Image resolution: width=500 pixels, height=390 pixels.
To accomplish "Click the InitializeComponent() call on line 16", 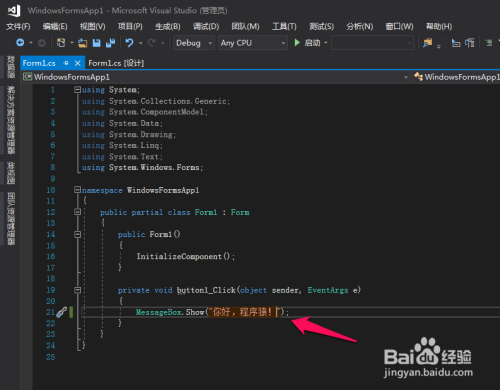I will [x=185, y=256].
